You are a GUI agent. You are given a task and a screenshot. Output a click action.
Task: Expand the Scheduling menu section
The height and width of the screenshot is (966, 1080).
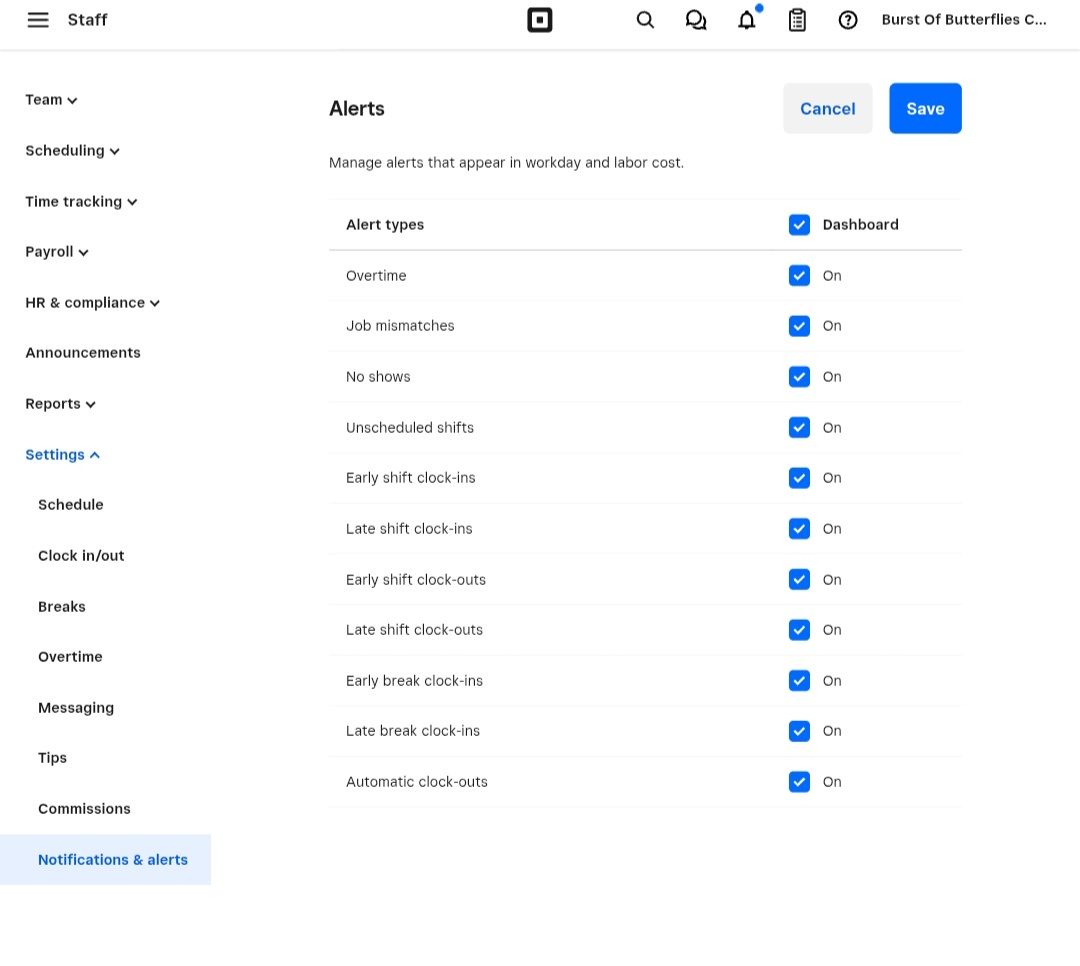[72, 151]
